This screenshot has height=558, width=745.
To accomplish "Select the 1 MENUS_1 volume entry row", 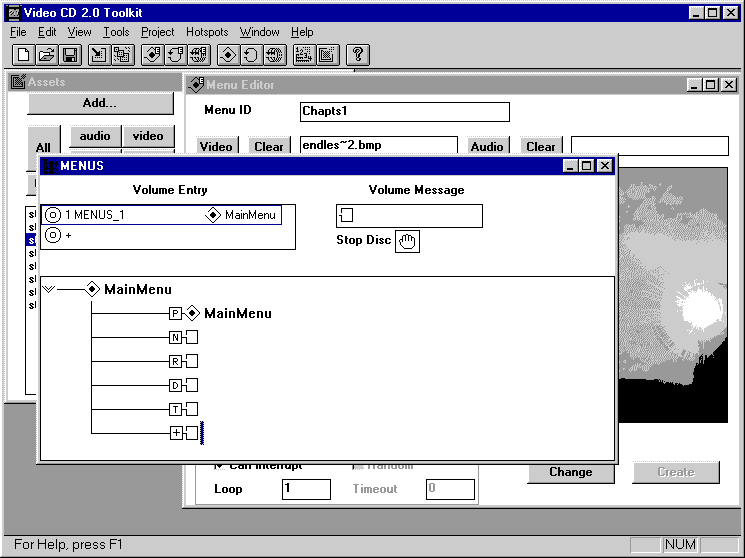I will [x=162, y=215].
